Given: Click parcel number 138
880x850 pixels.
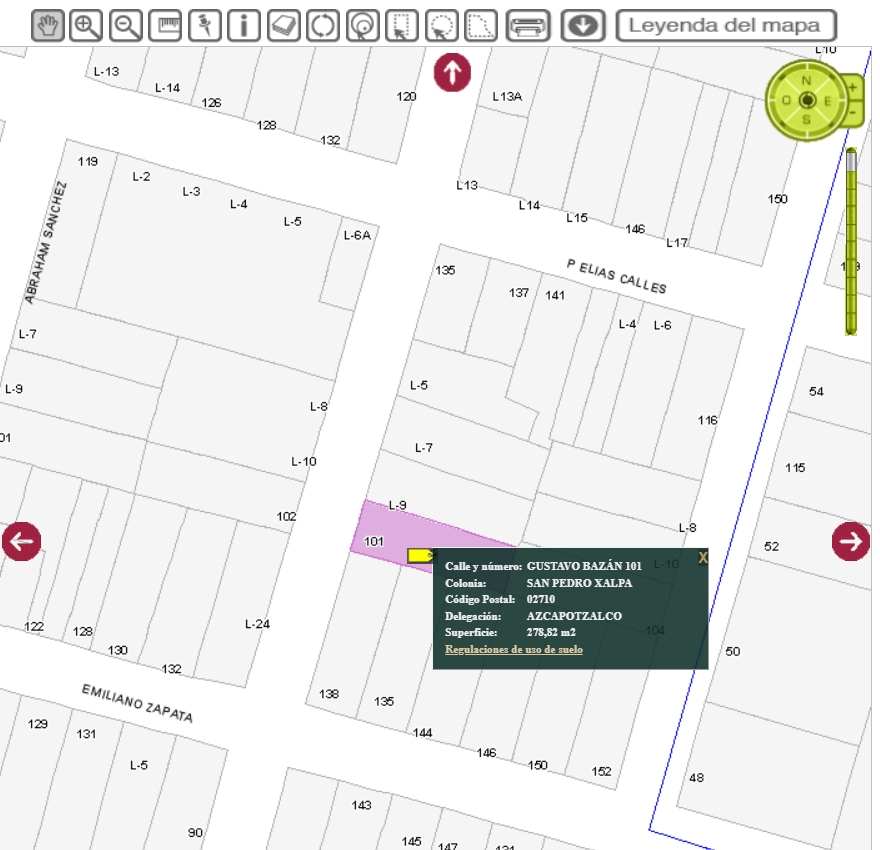Looking at the screenshot, I should tap(329, 694).
